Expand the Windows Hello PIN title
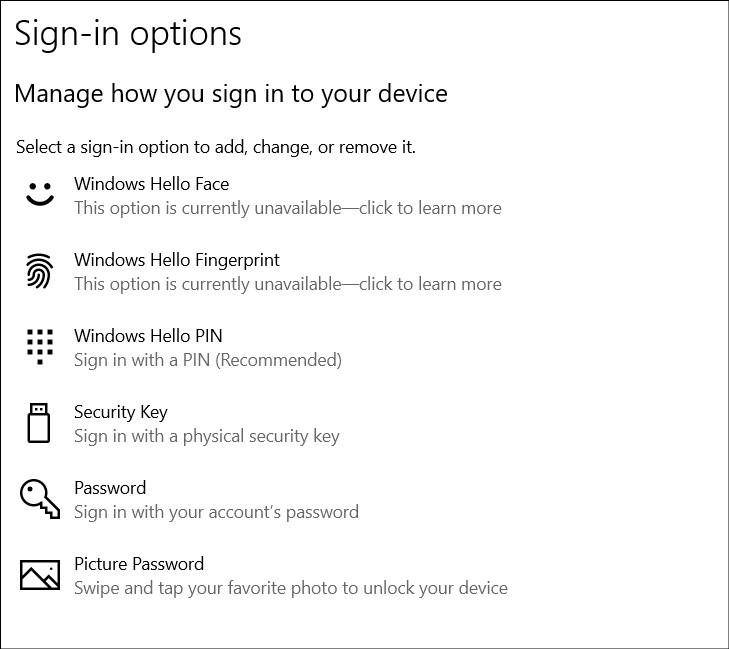Viewport: 729px width, 649px height. point(148,336)
